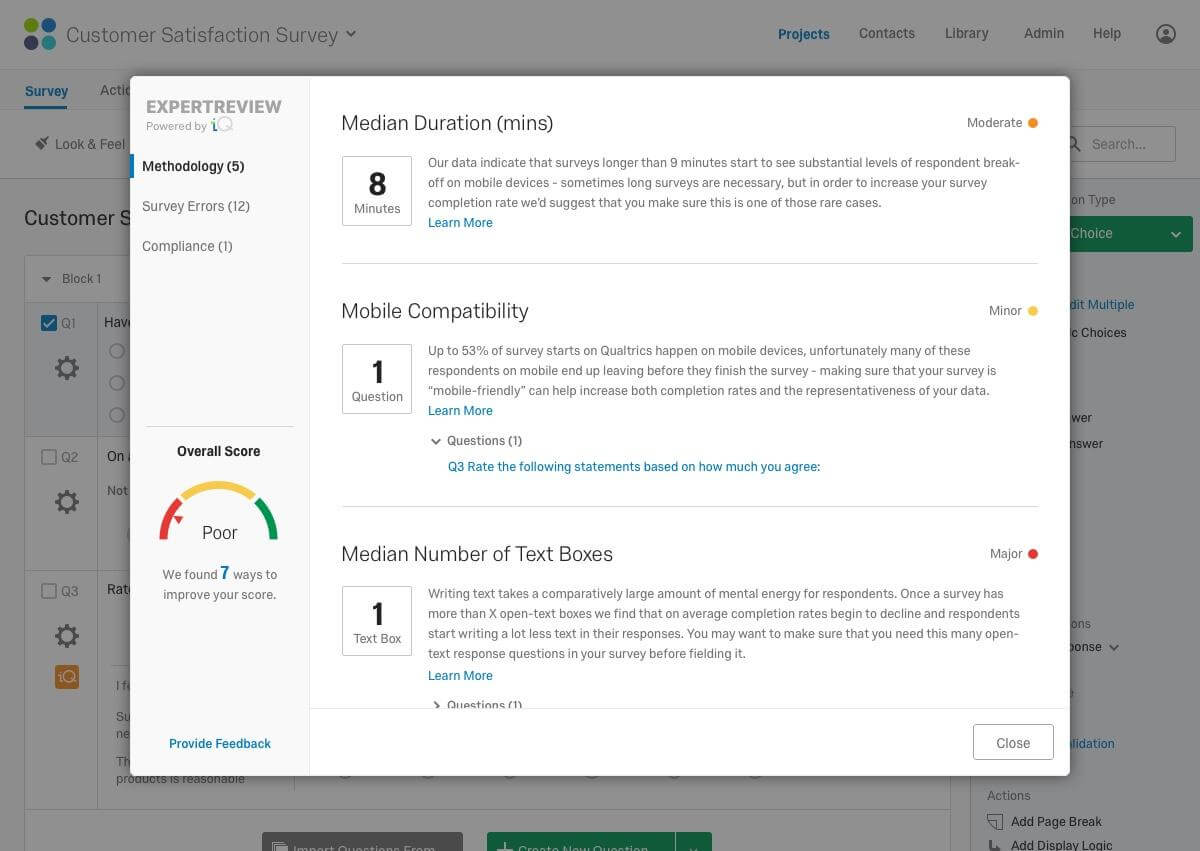This screenshot has height=851, width=1200.
Task: Click the orange iQ icon on Q3
Action: [x=67, y=677]
